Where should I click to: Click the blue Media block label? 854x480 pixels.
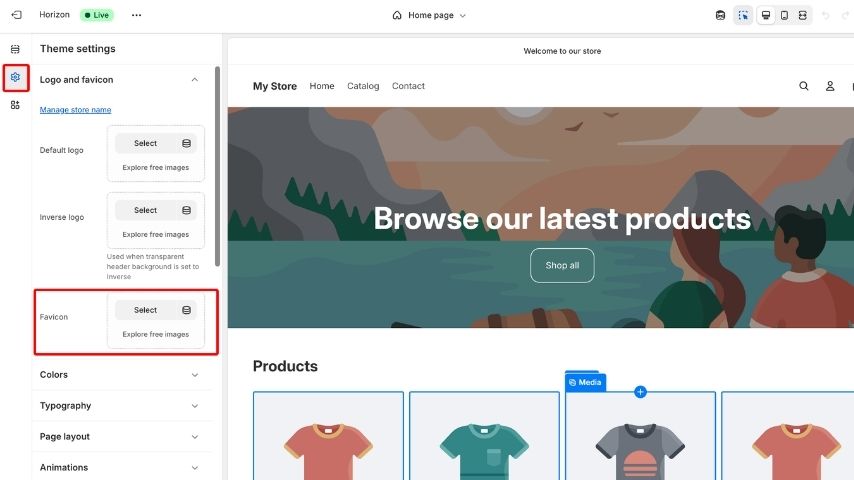tap(585, 382)
